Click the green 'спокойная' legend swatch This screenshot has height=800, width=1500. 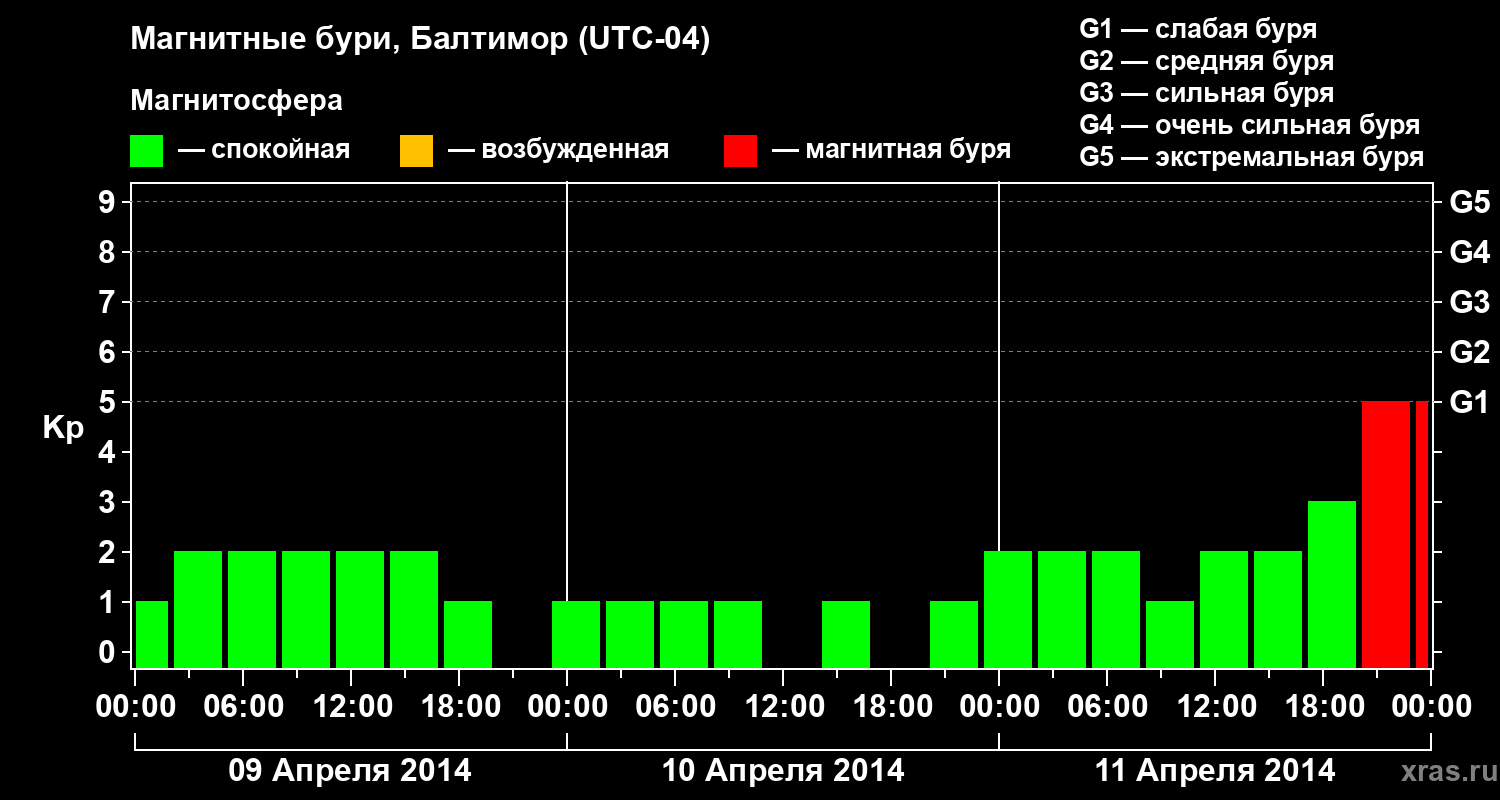click(147, 151)
